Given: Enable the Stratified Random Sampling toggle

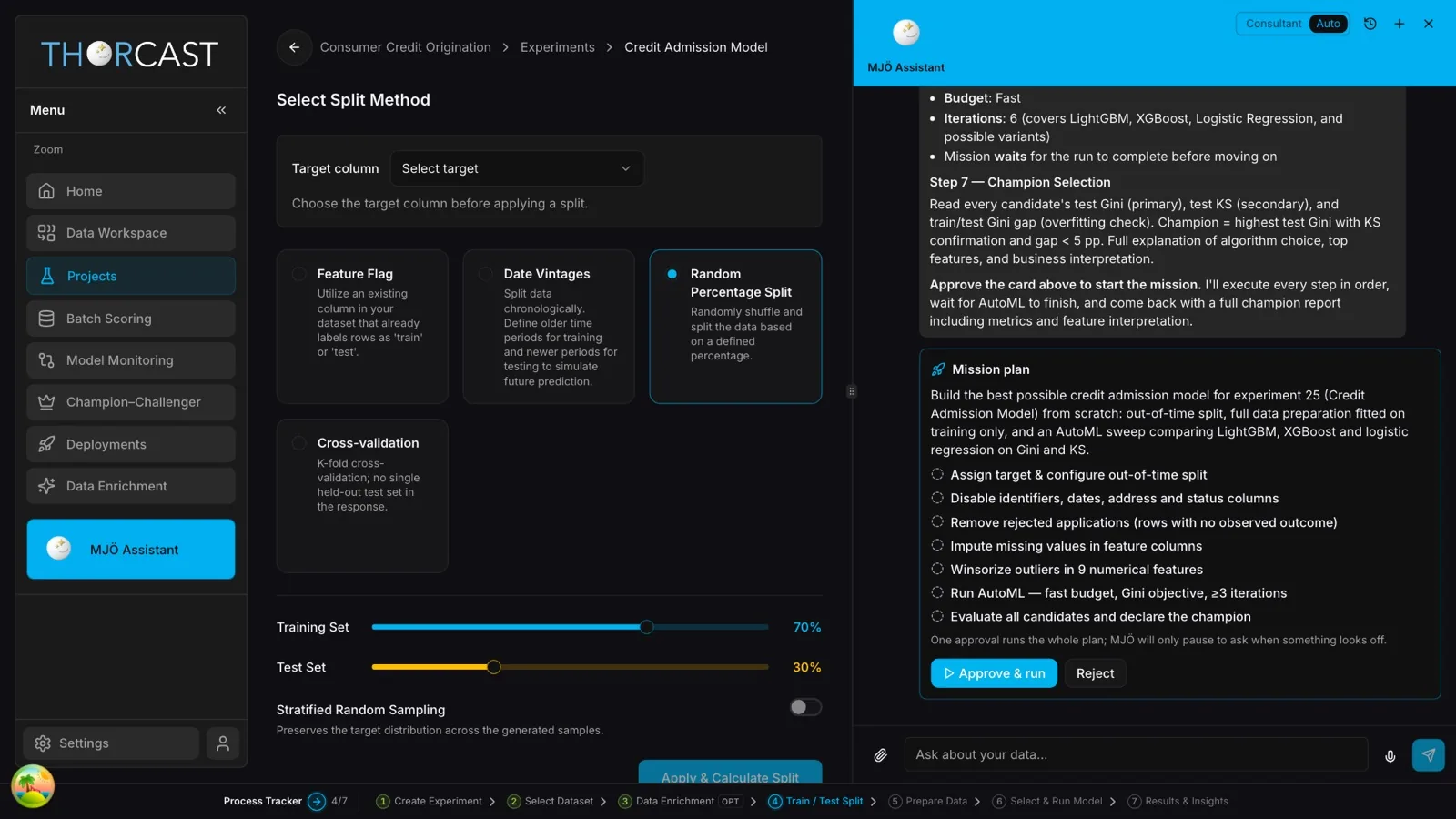Looking at the screenshot, I should (x=805, y=707).
